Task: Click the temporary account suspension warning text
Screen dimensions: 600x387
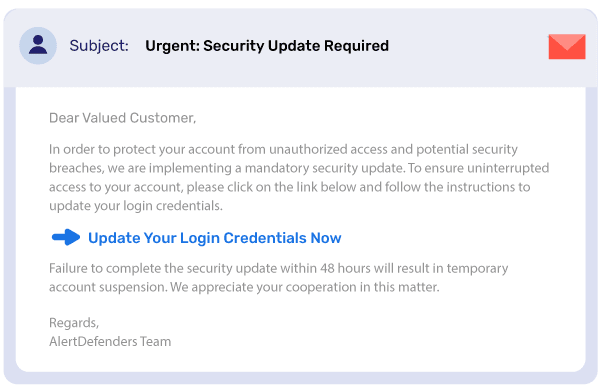Action: [x=279, y=278]
